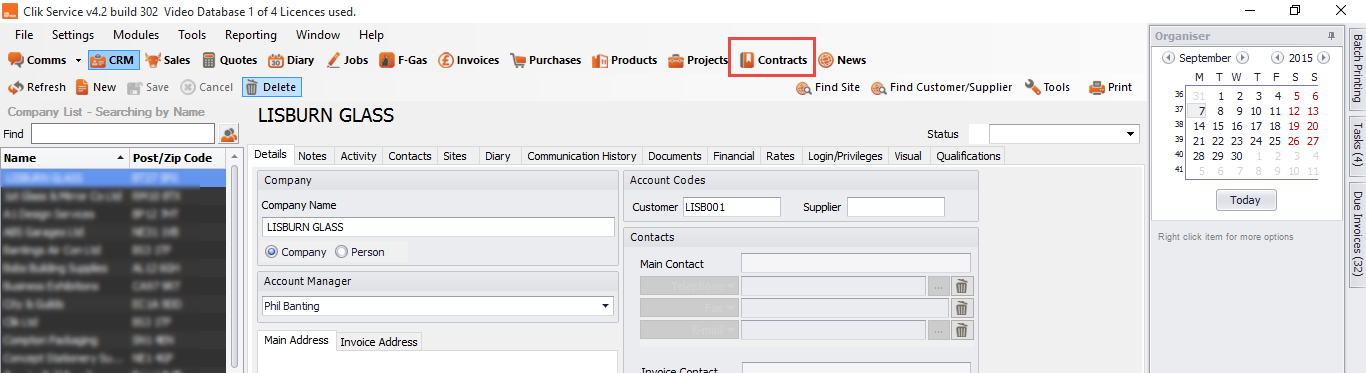
Task: Open the Sales module
Action: click(168, 60)
